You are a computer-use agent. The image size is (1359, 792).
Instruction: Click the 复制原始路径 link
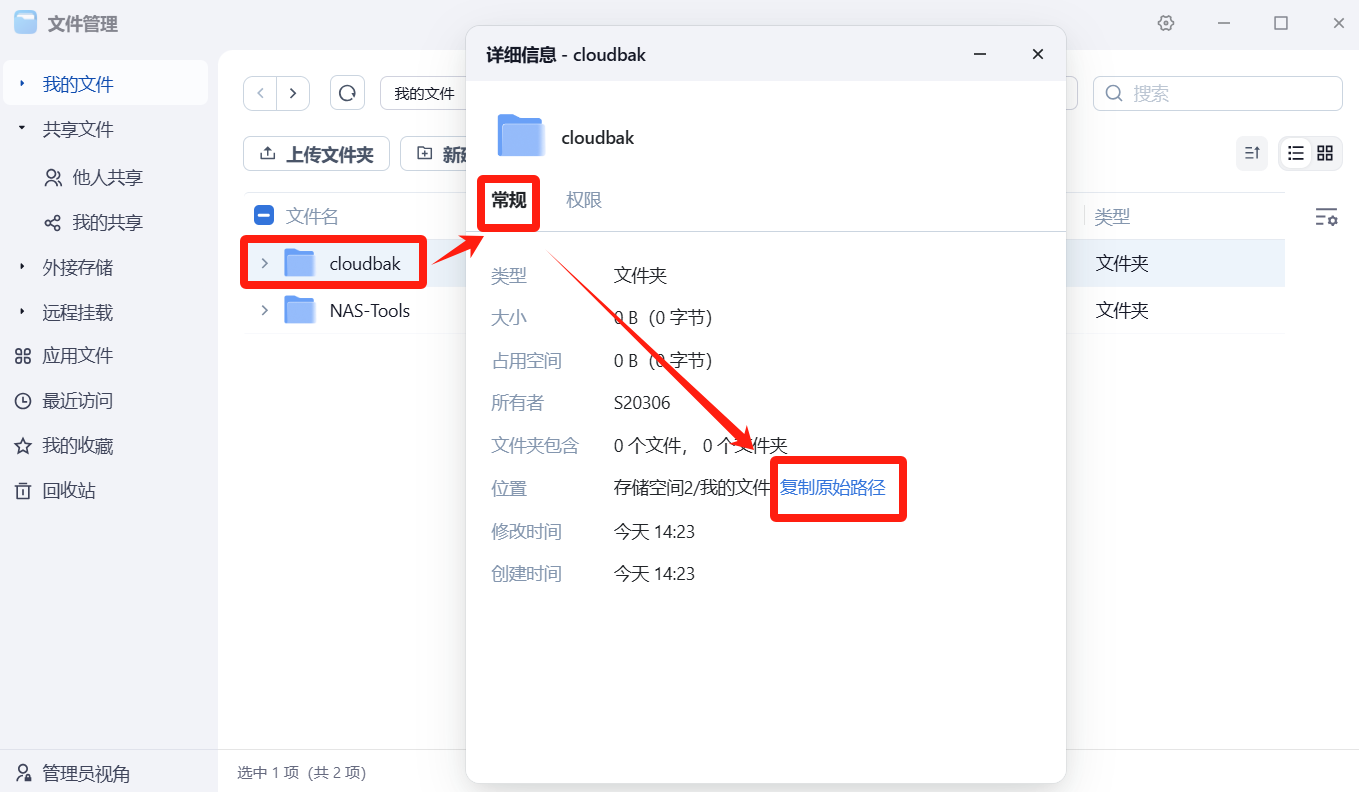tap(833, 488)
